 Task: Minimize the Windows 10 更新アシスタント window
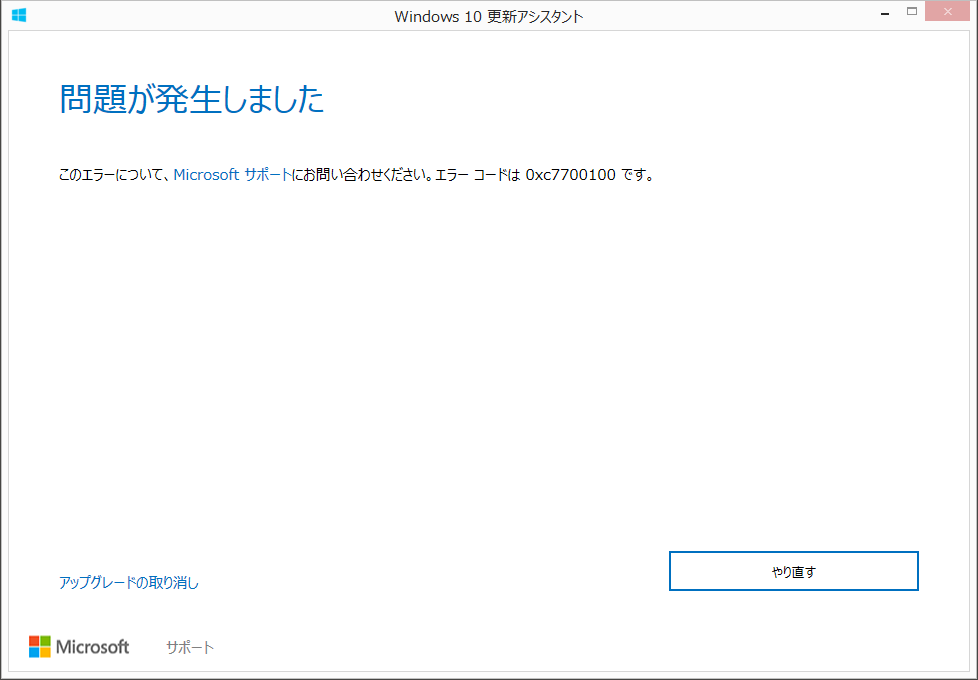click(x=884, y=12)
